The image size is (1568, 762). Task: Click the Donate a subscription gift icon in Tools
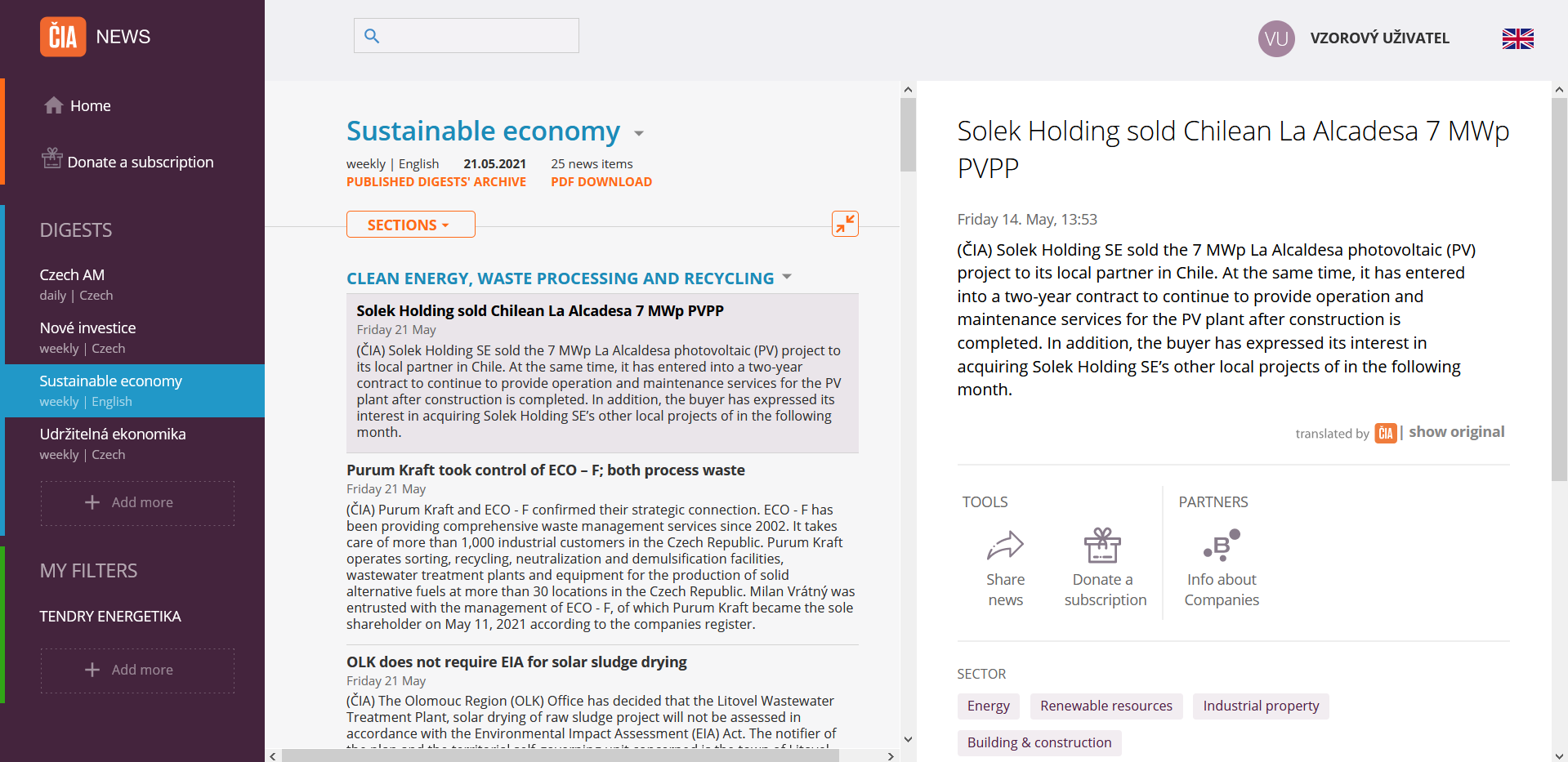click(1102, 546)
